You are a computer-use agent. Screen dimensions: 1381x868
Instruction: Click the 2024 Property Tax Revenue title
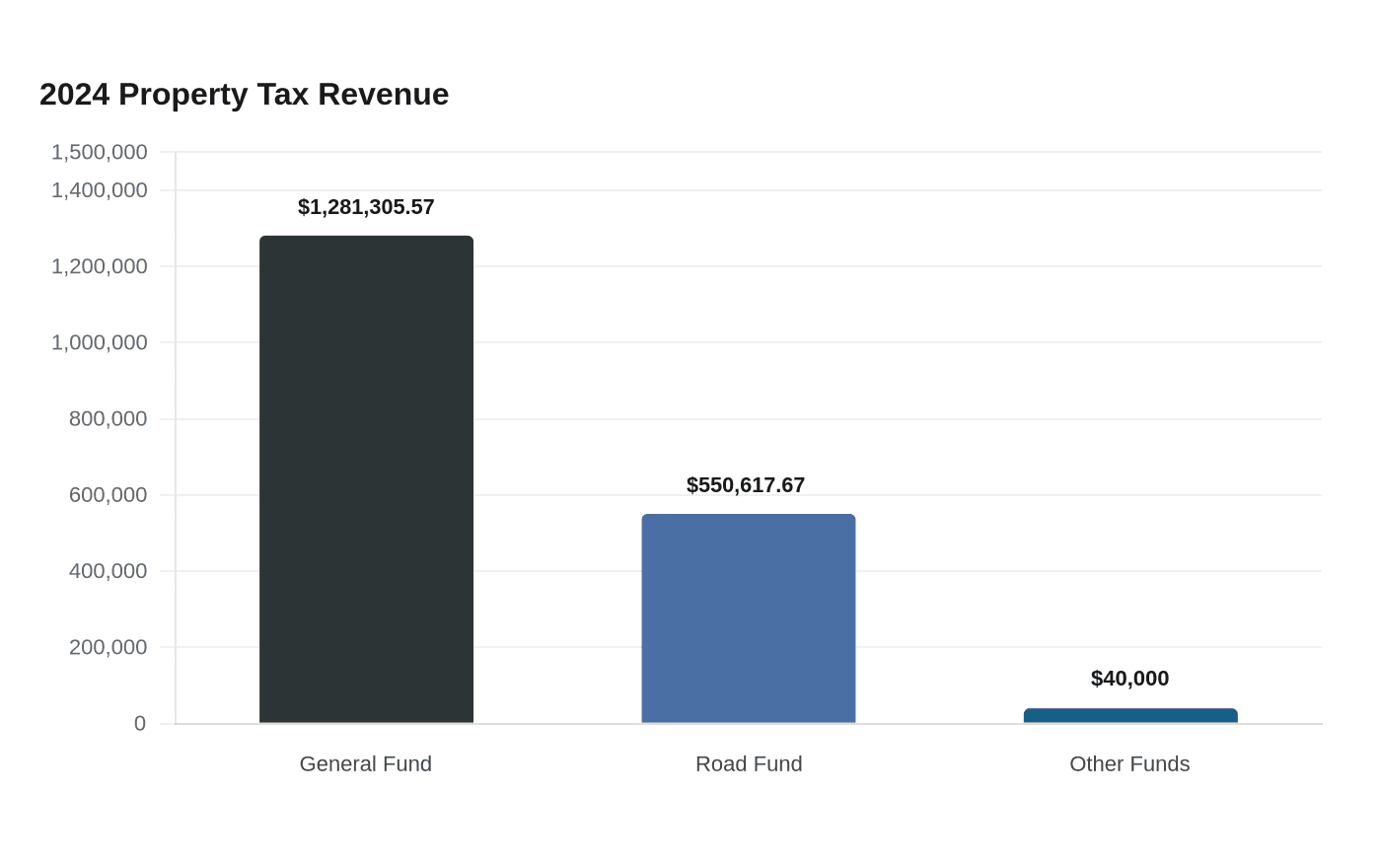point(245,95)
